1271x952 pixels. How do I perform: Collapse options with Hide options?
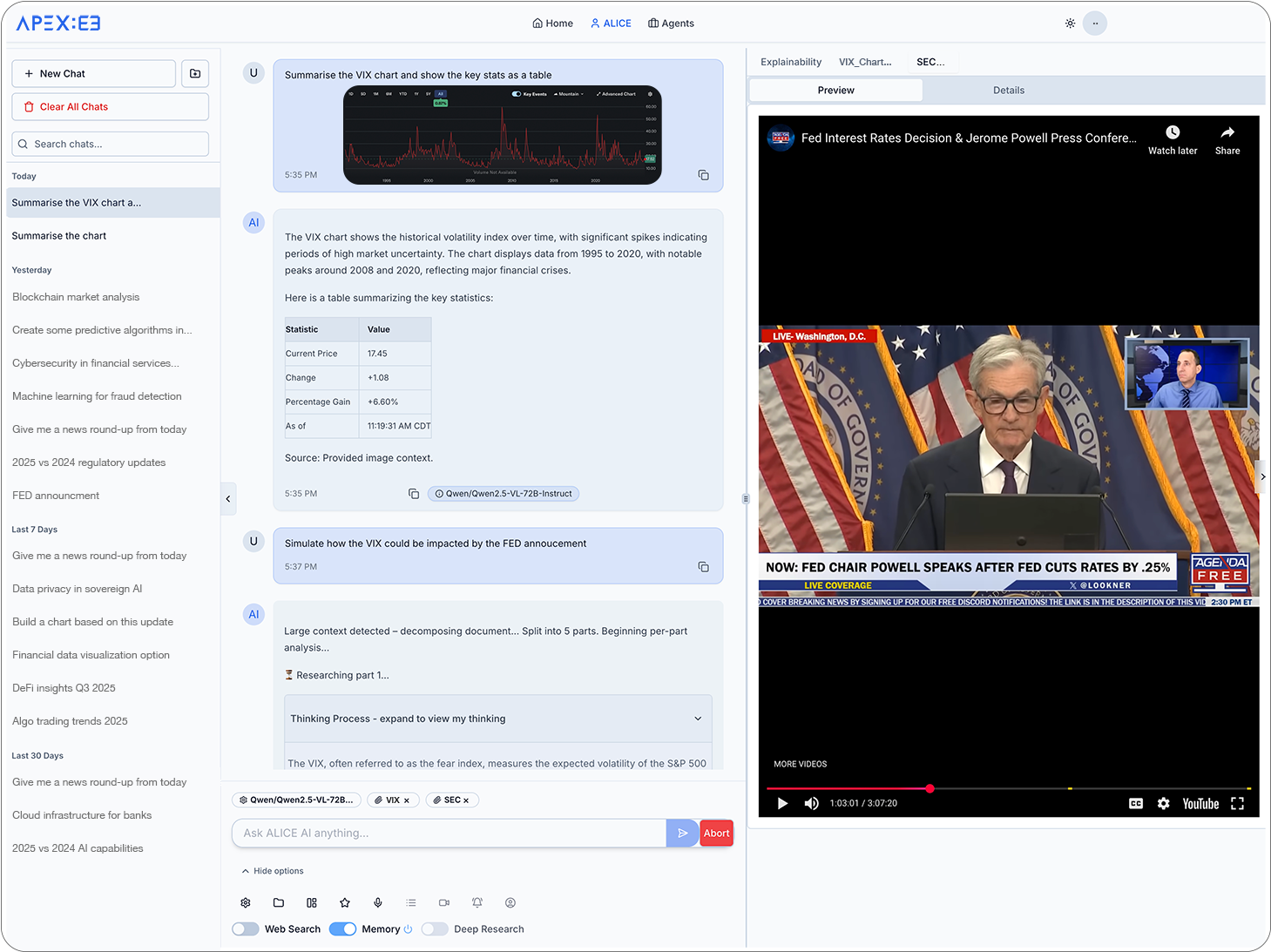click(x=273, y=871)
